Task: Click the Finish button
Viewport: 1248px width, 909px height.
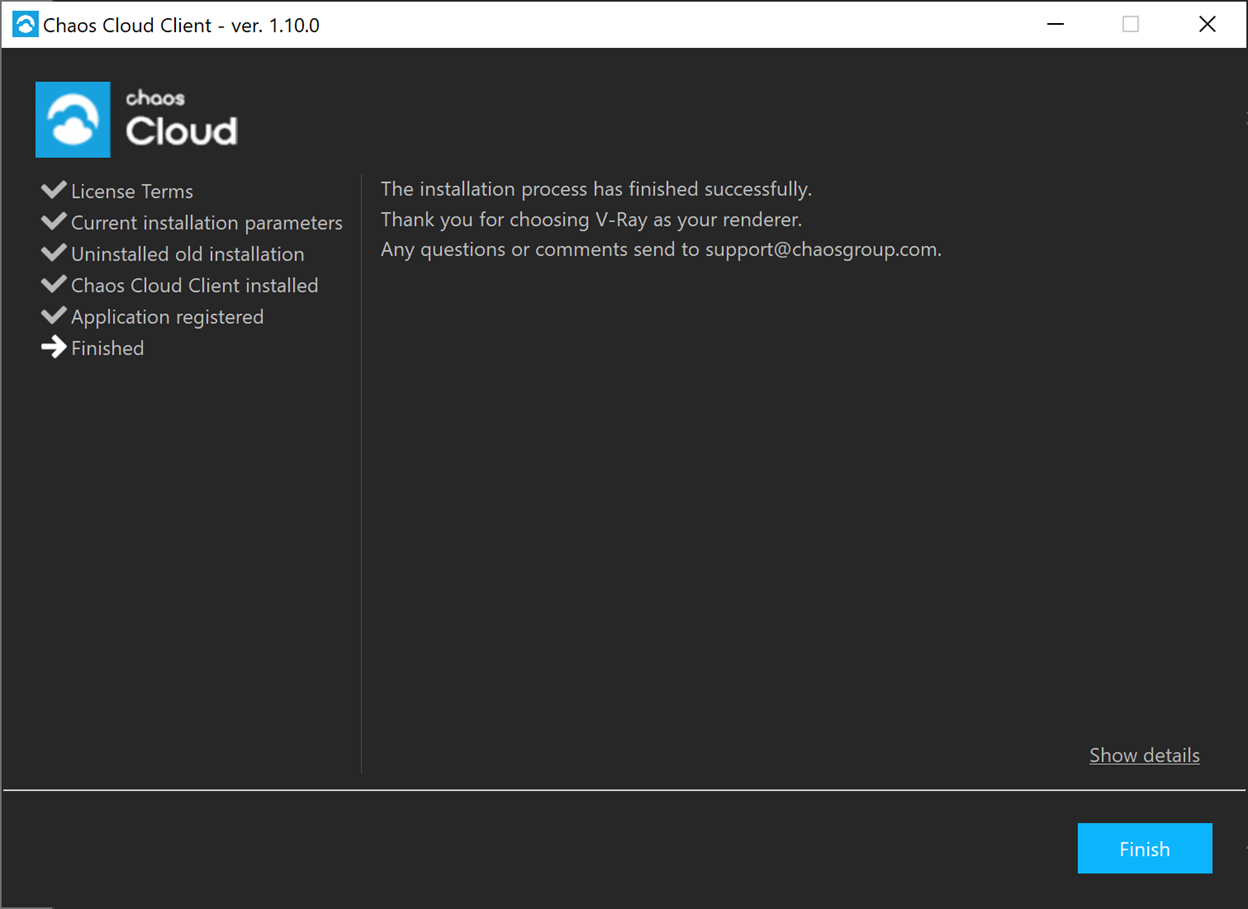Action: [x=1144, y=848]
